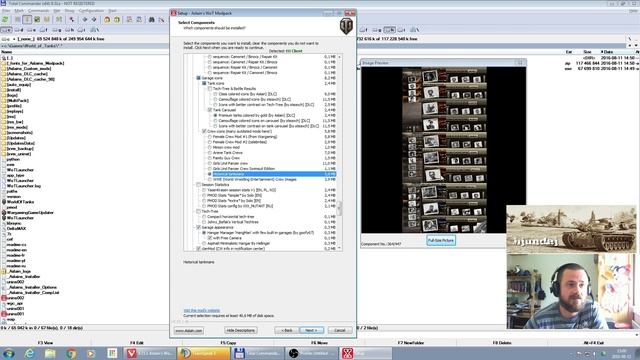Select the WargamingGameUpdater file in left panel
640x360 pixels.
pyautogui.click(x=30, y=213)
